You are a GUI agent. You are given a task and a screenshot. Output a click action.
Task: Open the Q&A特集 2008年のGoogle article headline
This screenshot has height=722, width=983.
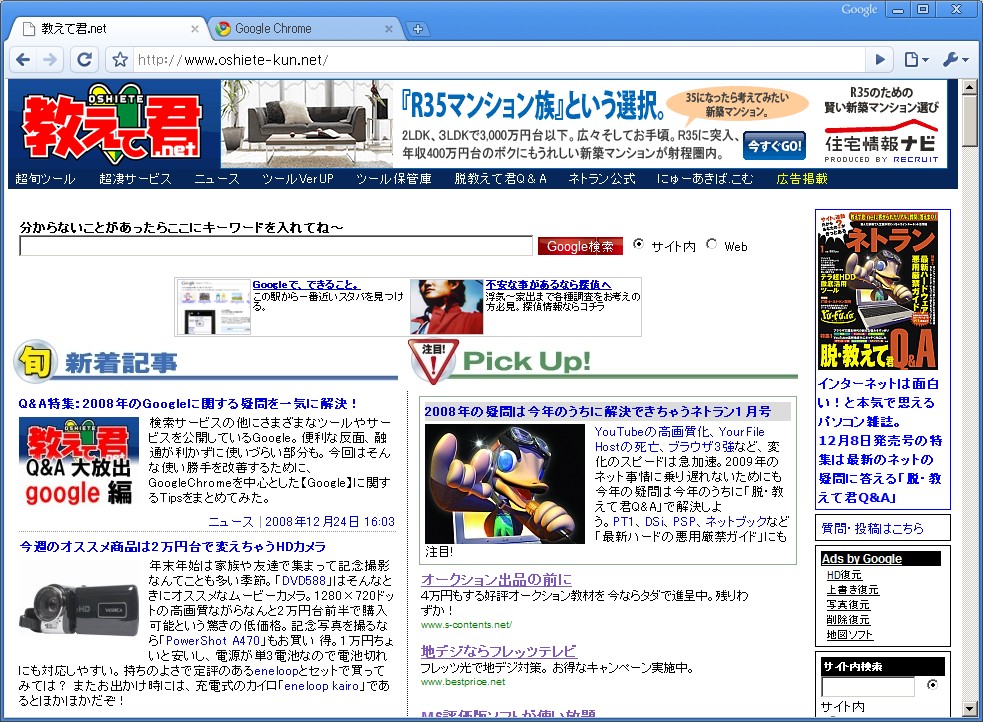click(188, 404)
